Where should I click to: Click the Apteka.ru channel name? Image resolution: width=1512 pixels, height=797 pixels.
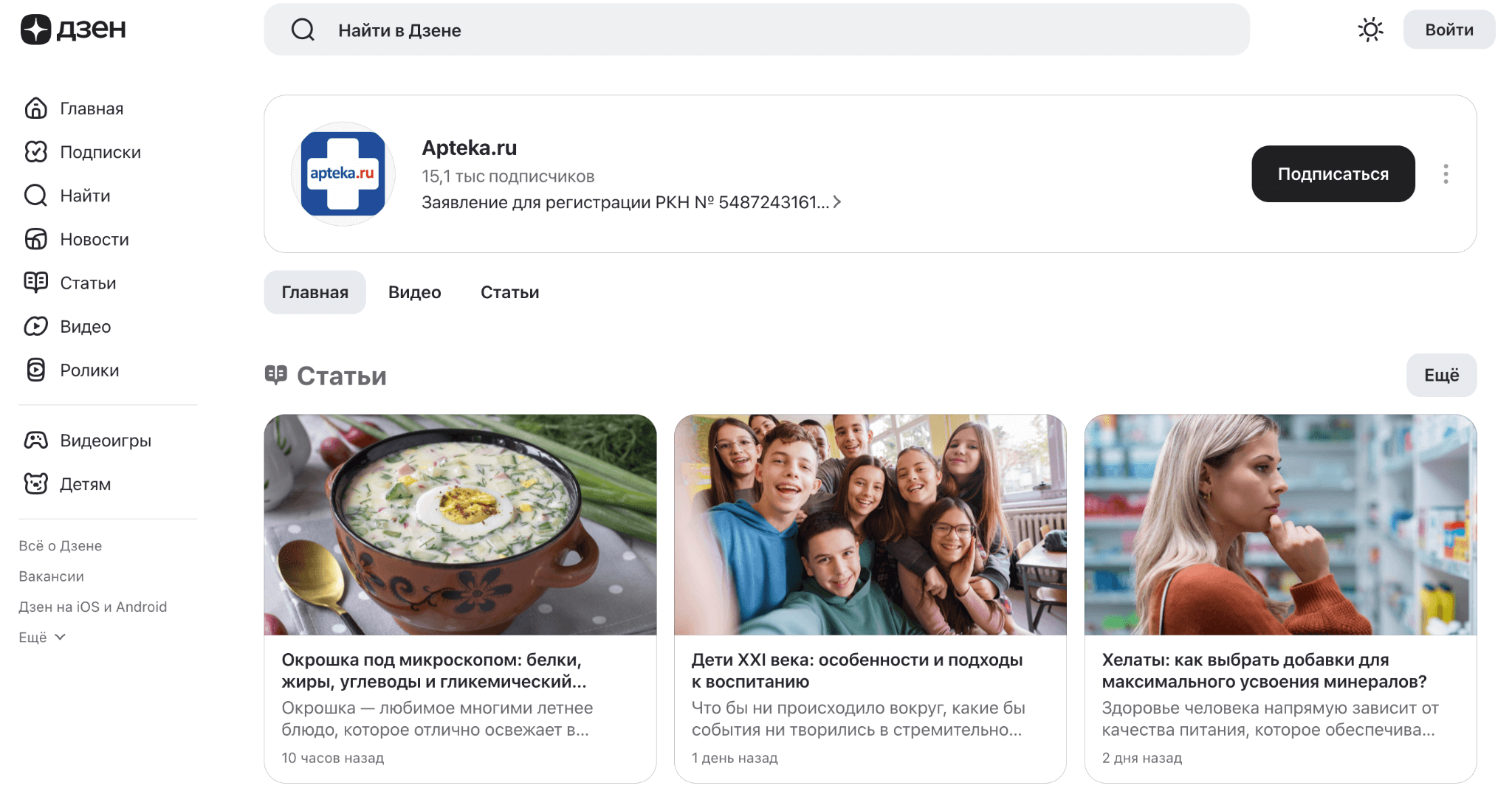pyautogui.click(x=470, y=148)
